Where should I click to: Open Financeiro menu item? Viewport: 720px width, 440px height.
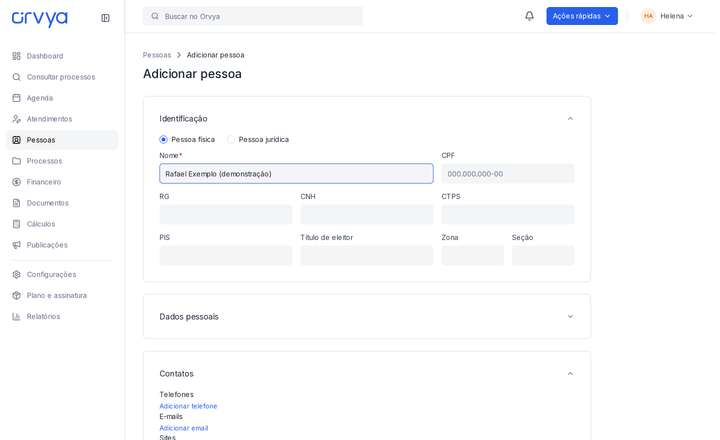62,182
